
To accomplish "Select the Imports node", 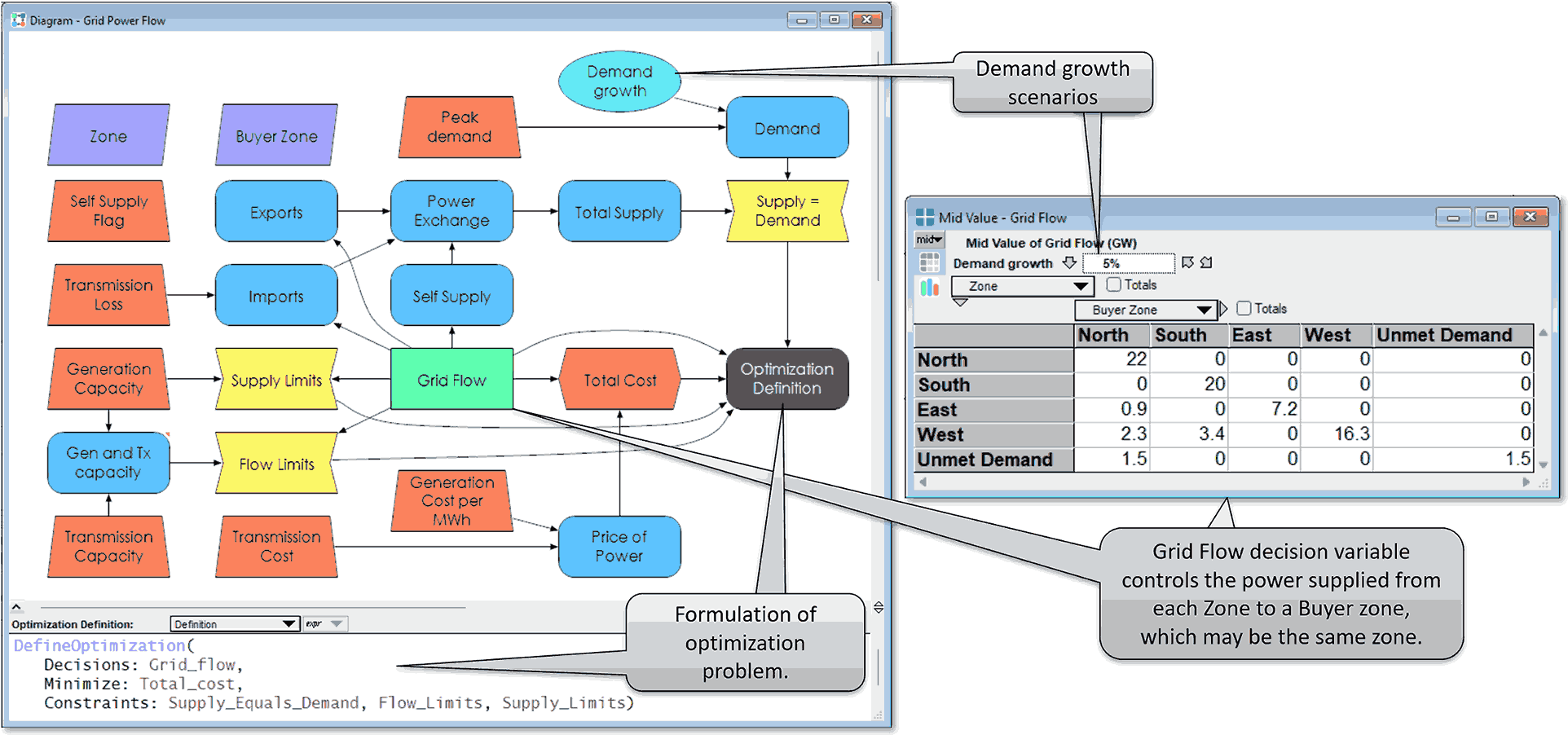I will (276, 296).
